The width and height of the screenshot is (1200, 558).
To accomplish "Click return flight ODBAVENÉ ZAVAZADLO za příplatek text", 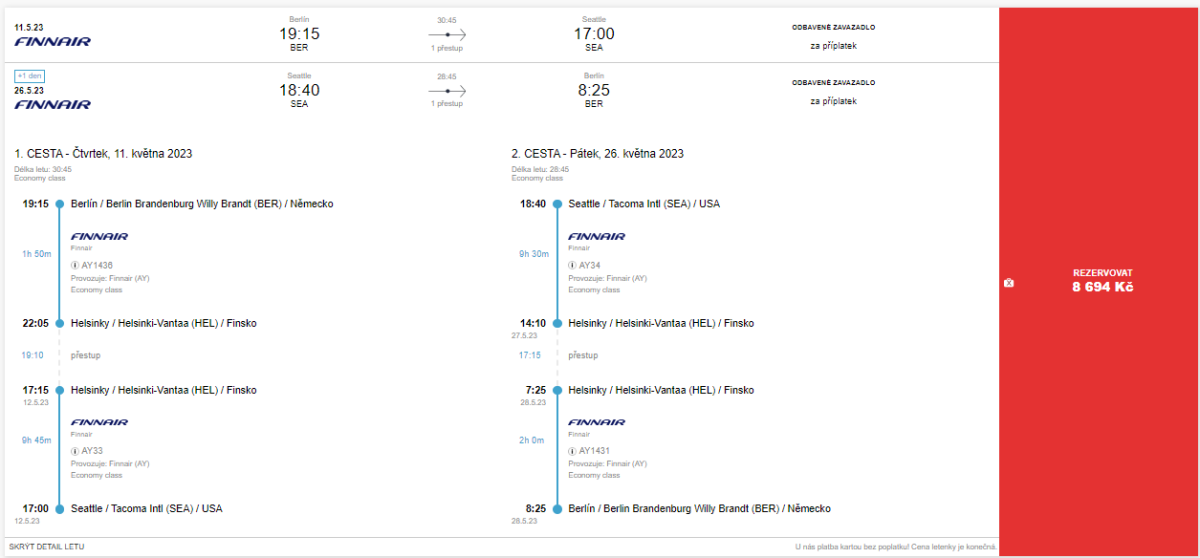I will coord(833,91).
